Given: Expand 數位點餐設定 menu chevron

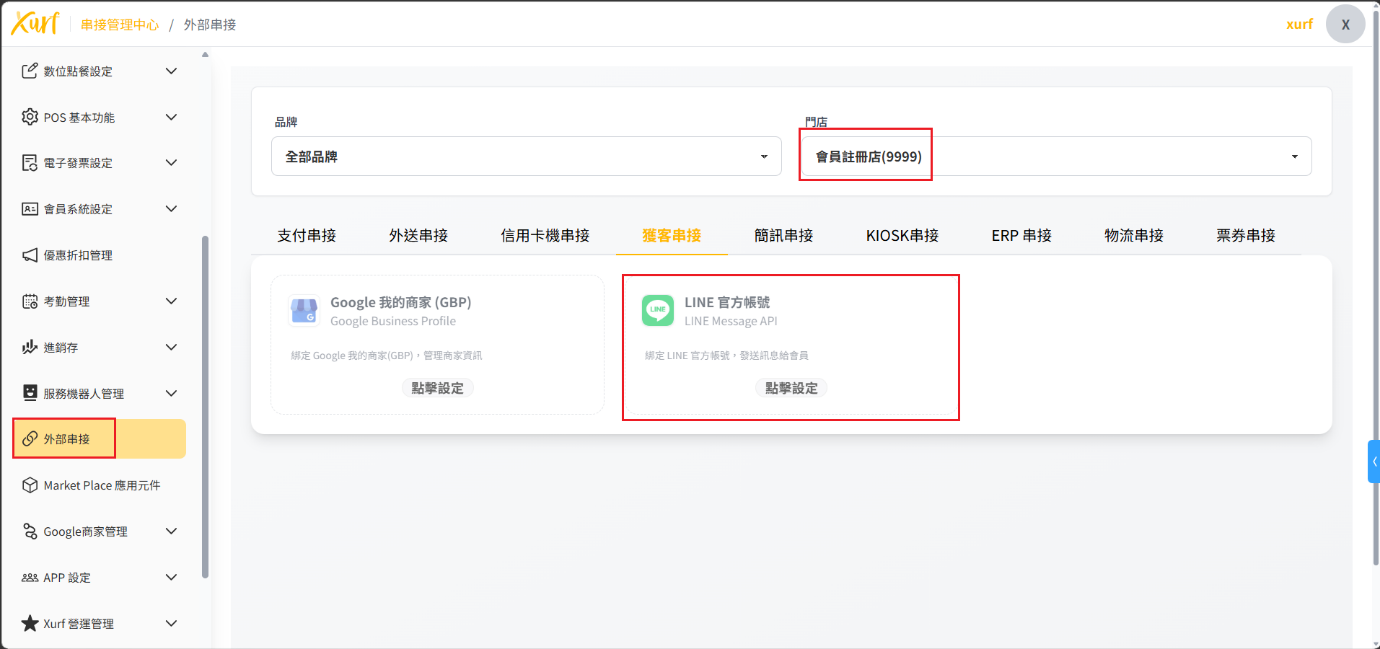Looking at the screenshot, I should (x=171, y=71).
